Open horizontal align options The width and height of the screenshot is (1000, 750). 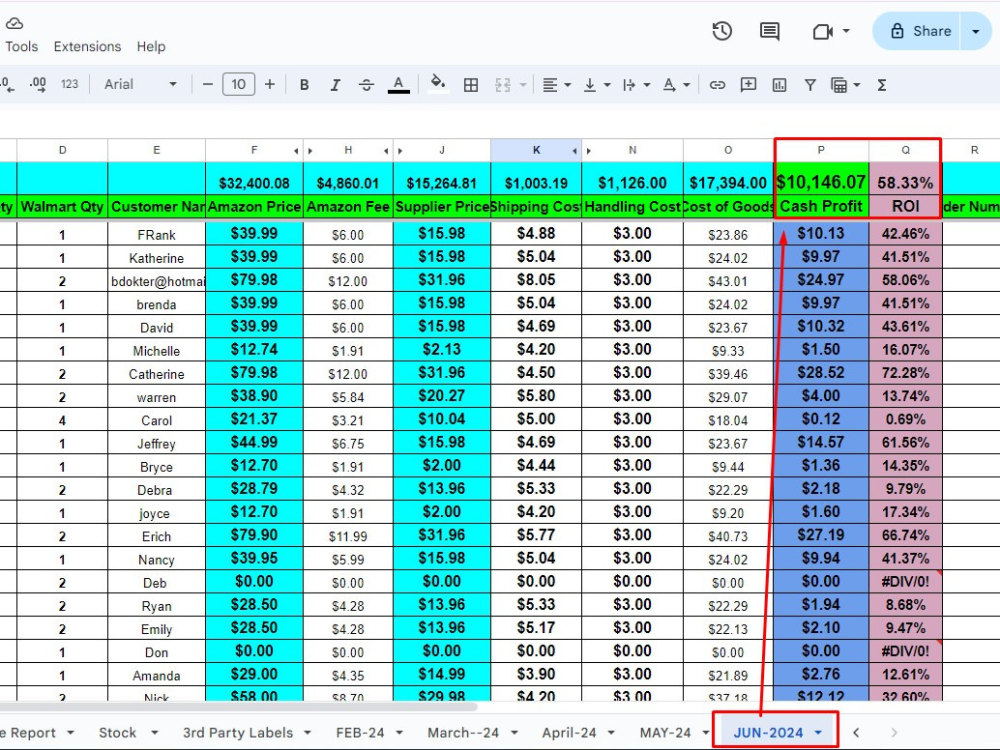click(556, 85)
